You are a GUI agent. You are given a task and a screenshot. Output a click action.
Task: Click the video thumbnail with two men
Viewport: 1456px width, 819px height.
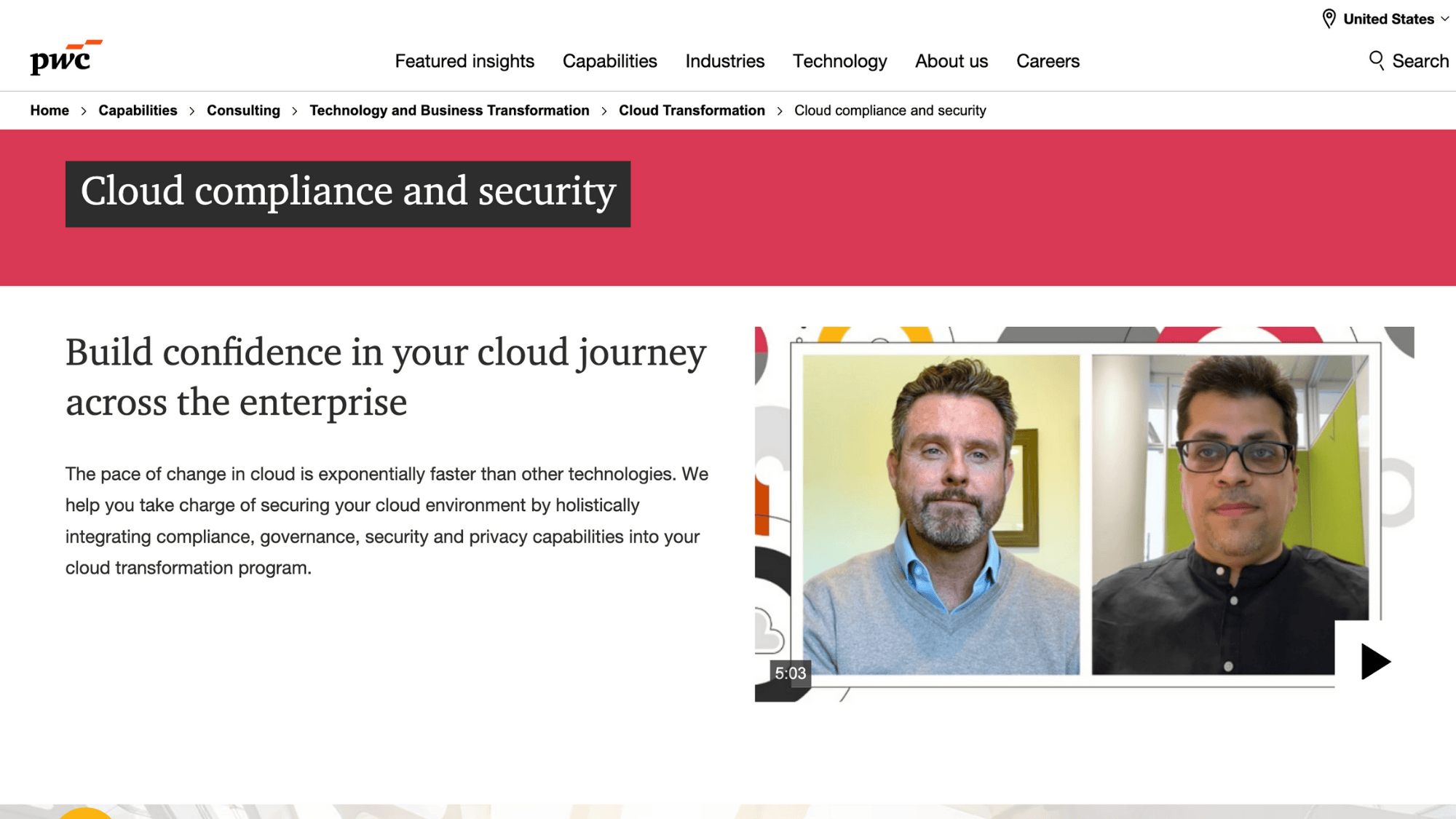[1085, 513]
